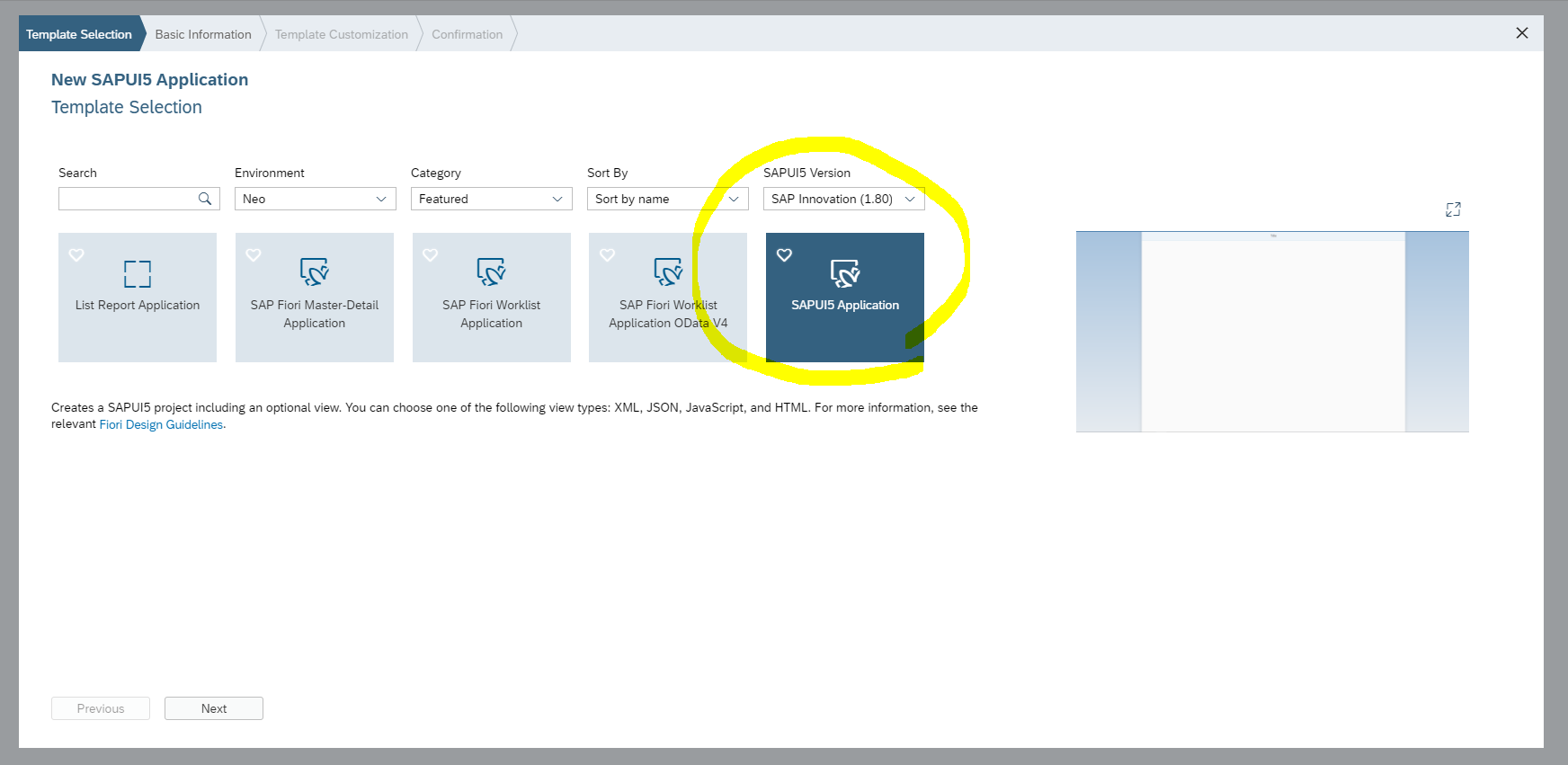Image resolution: width=1568 pixels, height=765 pixels.
Task: Go to the Template Selection step
Action: click(79, 34)
